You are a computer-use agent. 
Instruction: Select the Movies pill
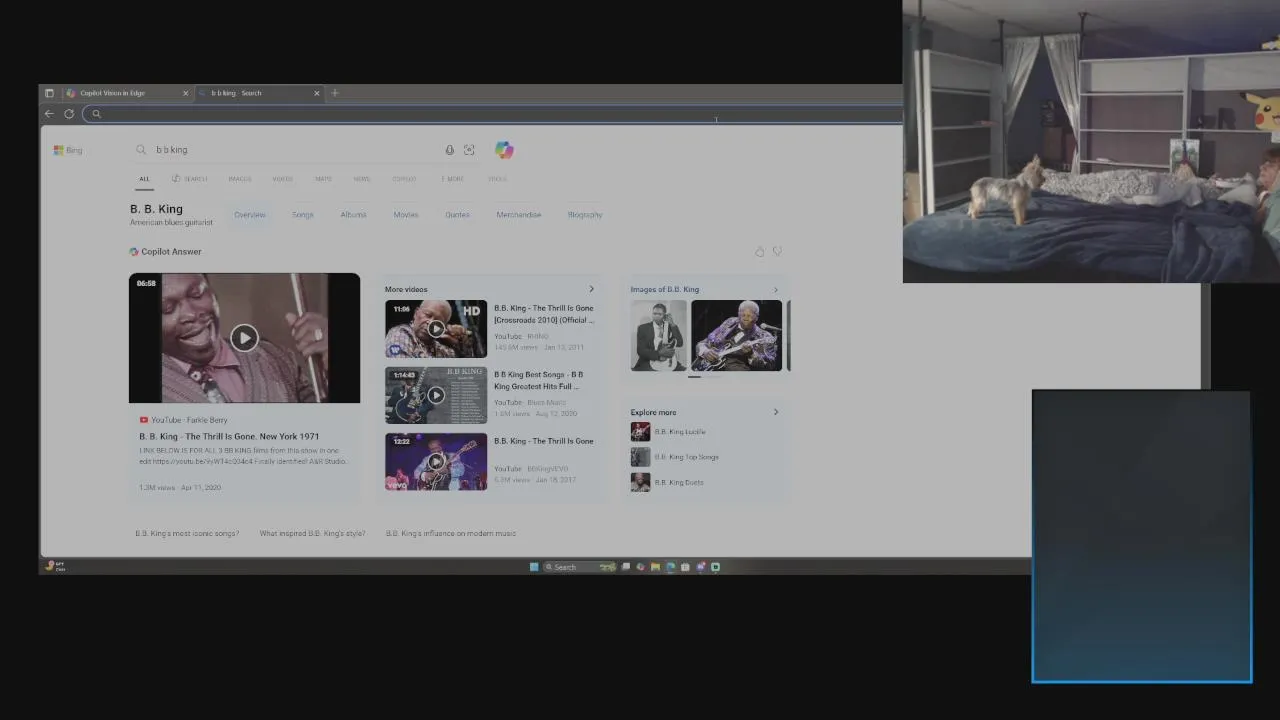(x=406, y=215)
